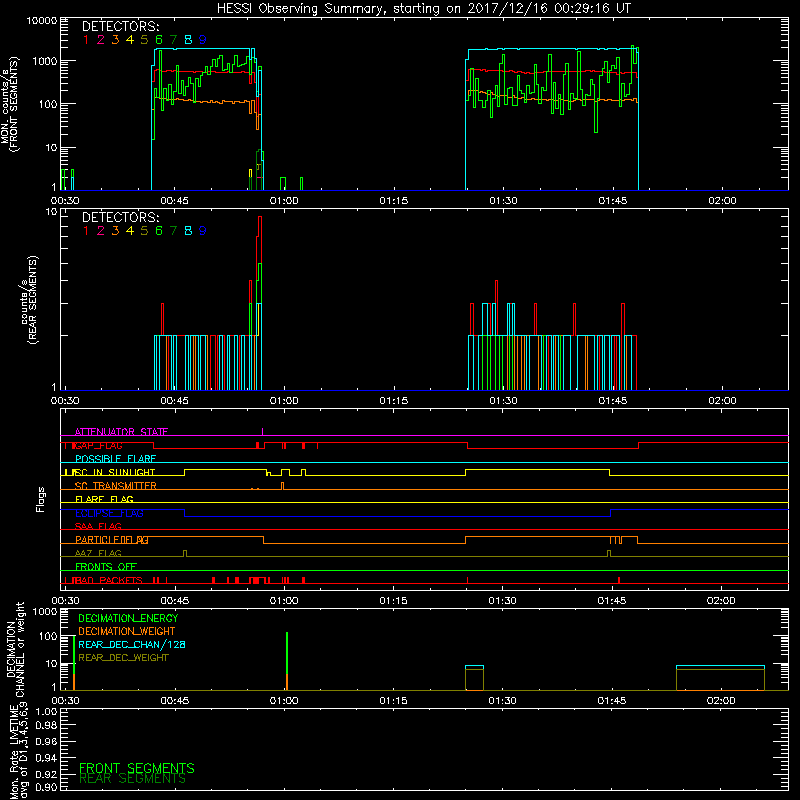Image resolution: width=800 pixels, height=800 pixels.
Task: Click 02:00 time tick under Flags plot
Action: 721,601
